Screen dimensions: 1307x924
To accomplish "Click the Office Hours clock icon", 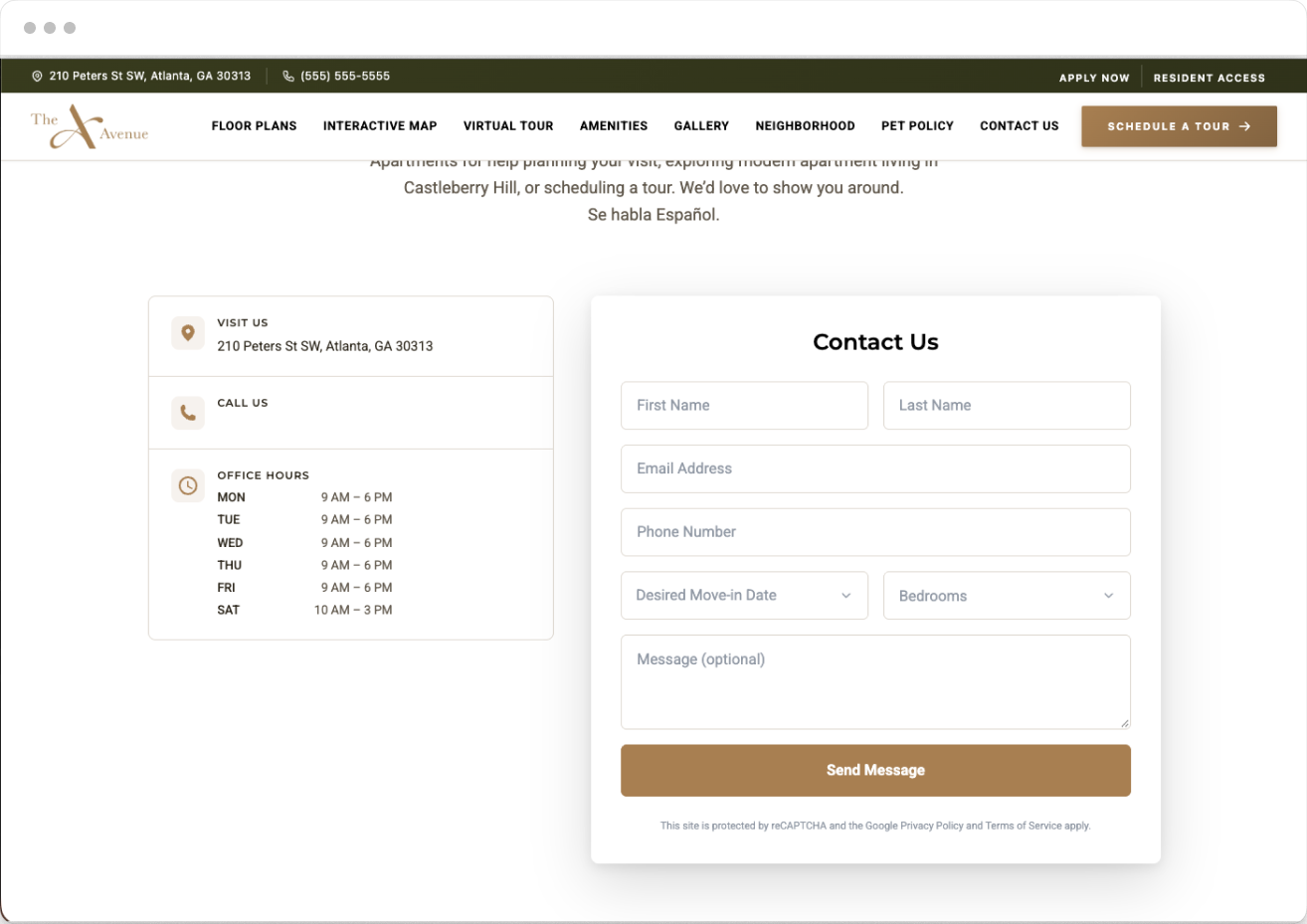I will [188, 485].
